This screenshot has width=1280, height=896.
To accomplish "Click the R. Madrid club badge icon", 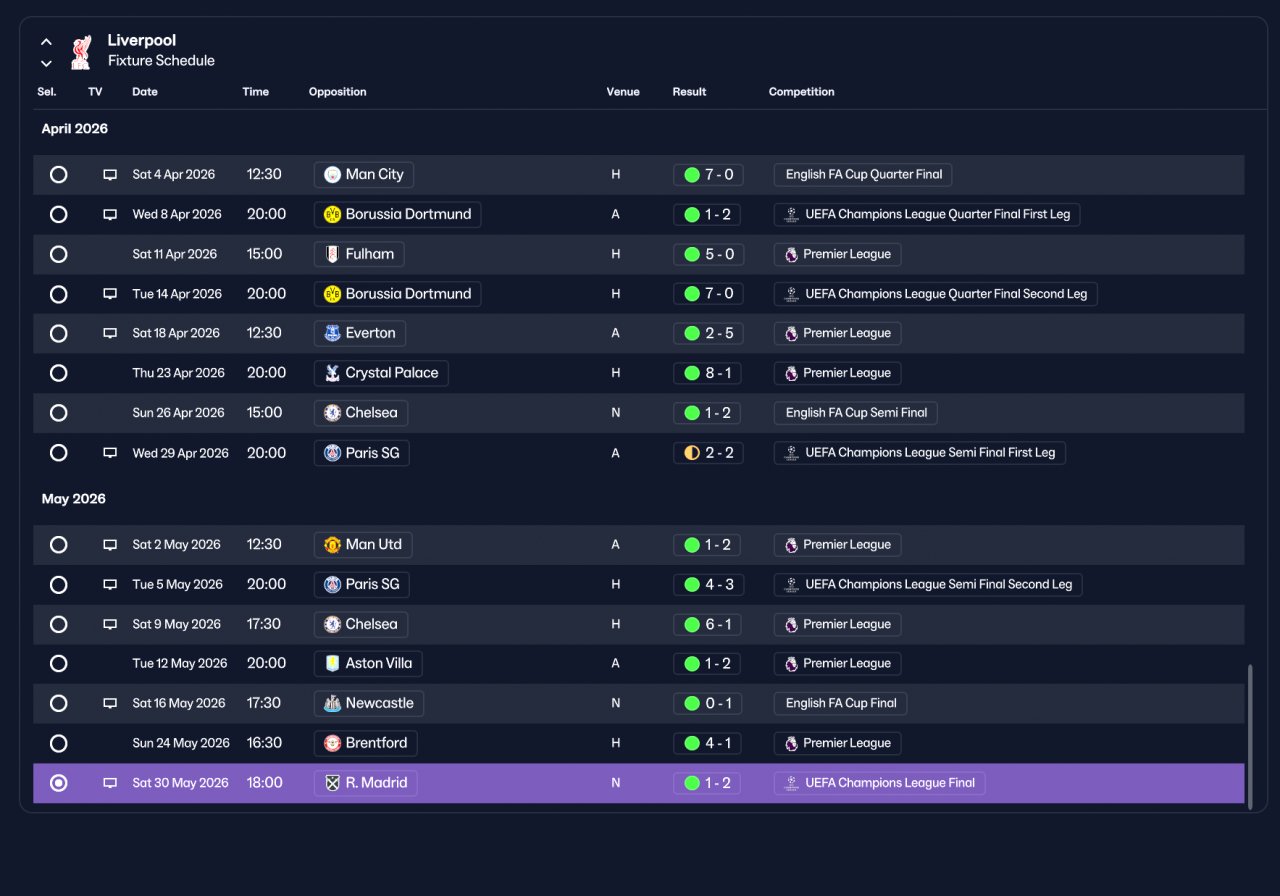I will click(x=333, y=783).
